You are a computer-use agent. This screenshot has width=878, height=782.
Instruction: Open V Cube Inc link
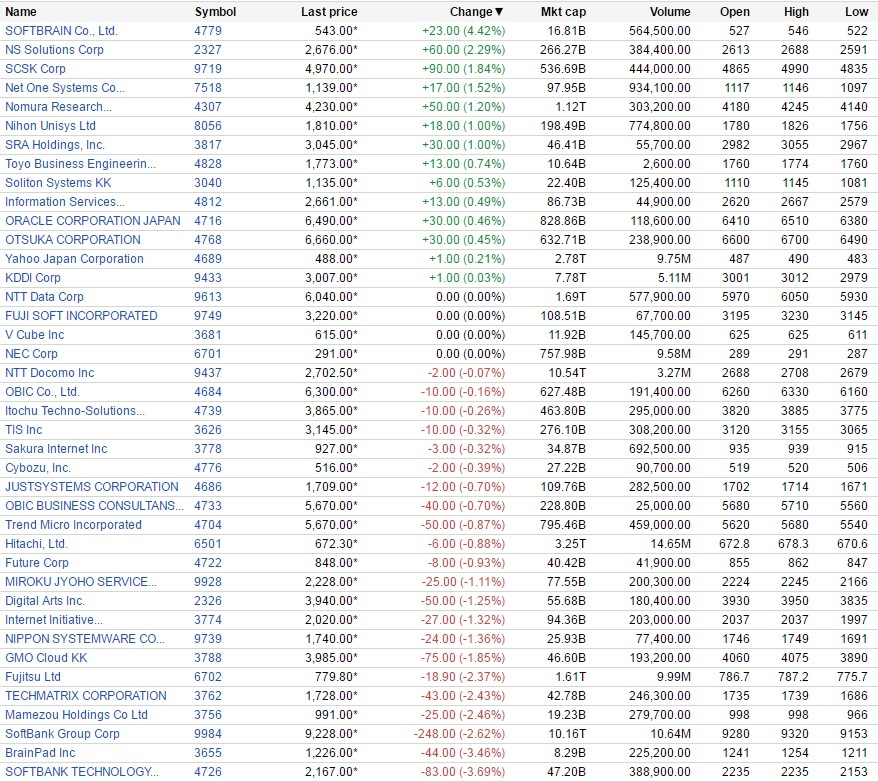(35, 335)
